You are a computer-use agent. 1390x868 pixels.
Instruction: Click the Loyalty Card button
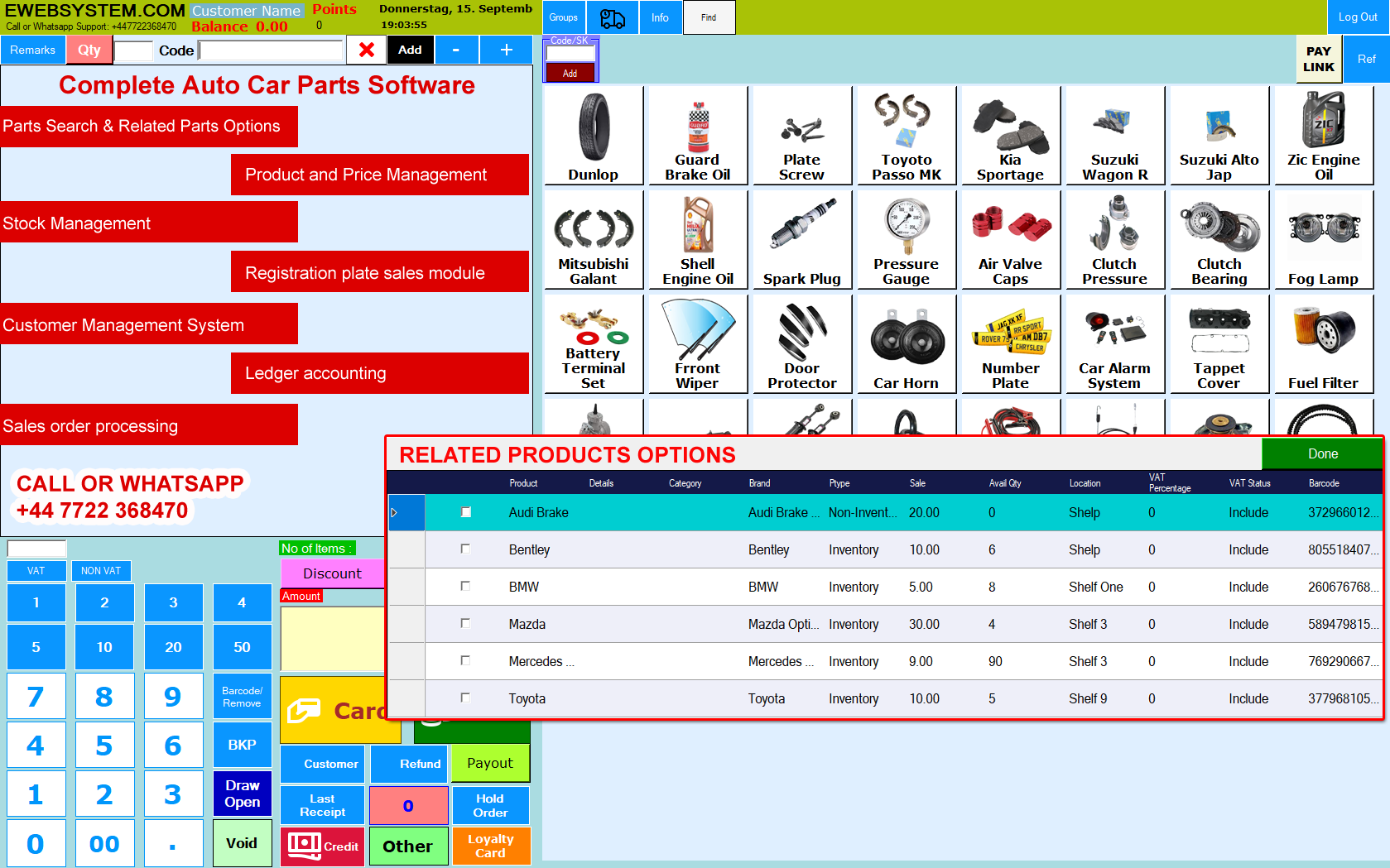tap(491, 846)
